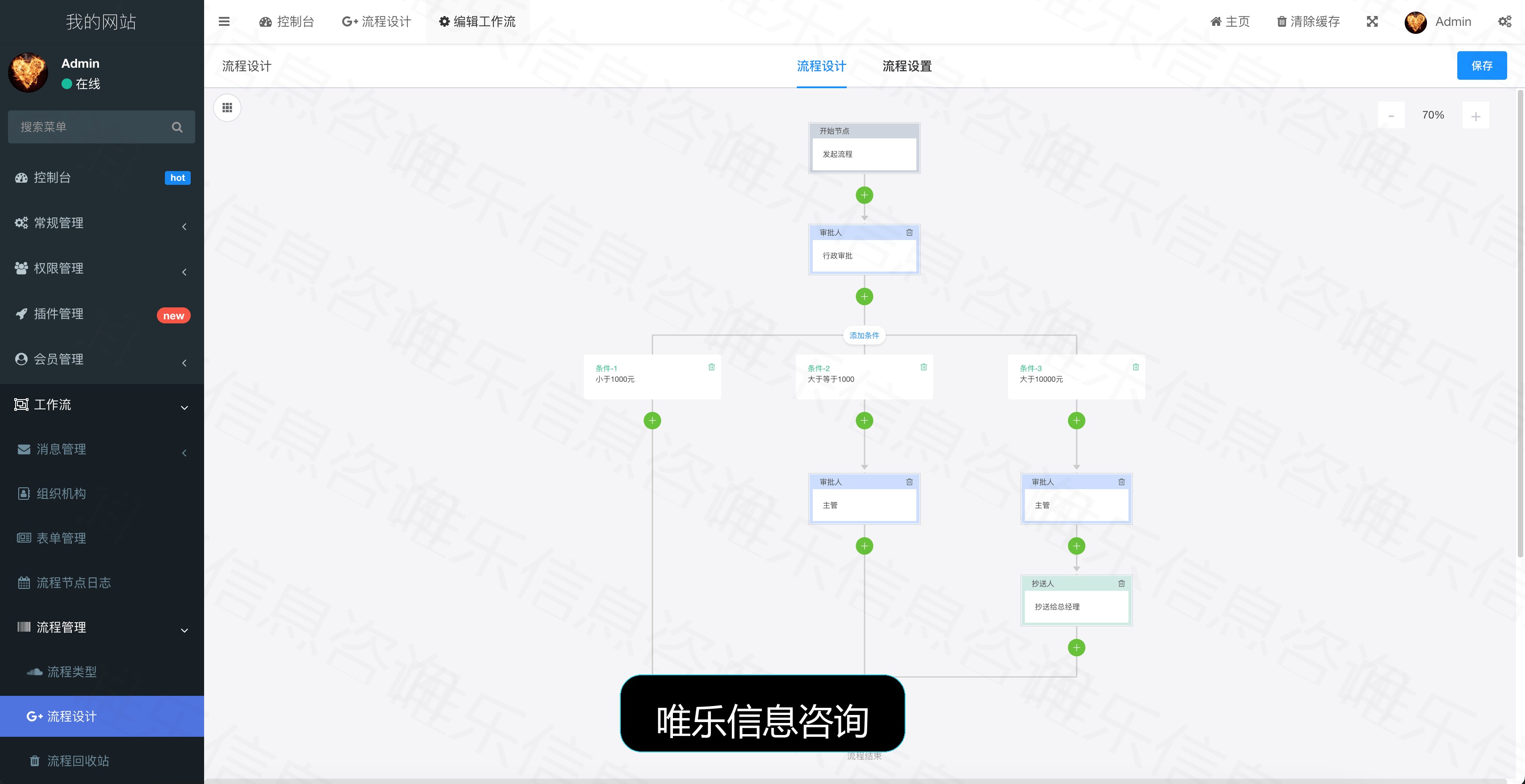
Task: Open the 行政审批 approver node body
Action: [864, 256]
